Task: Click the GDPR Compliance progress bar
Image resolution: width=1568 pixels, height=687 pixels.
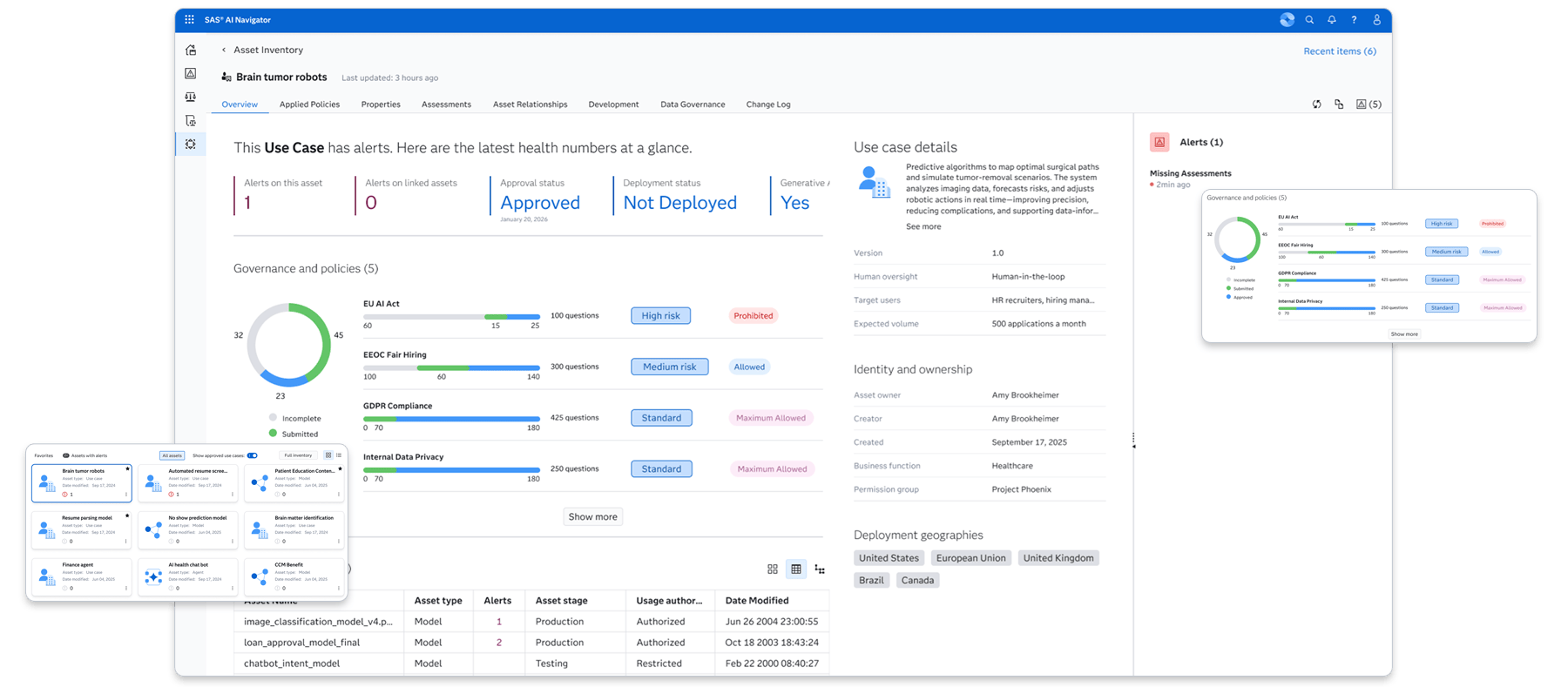Action: pyautogui.click(x=451, y=419)
